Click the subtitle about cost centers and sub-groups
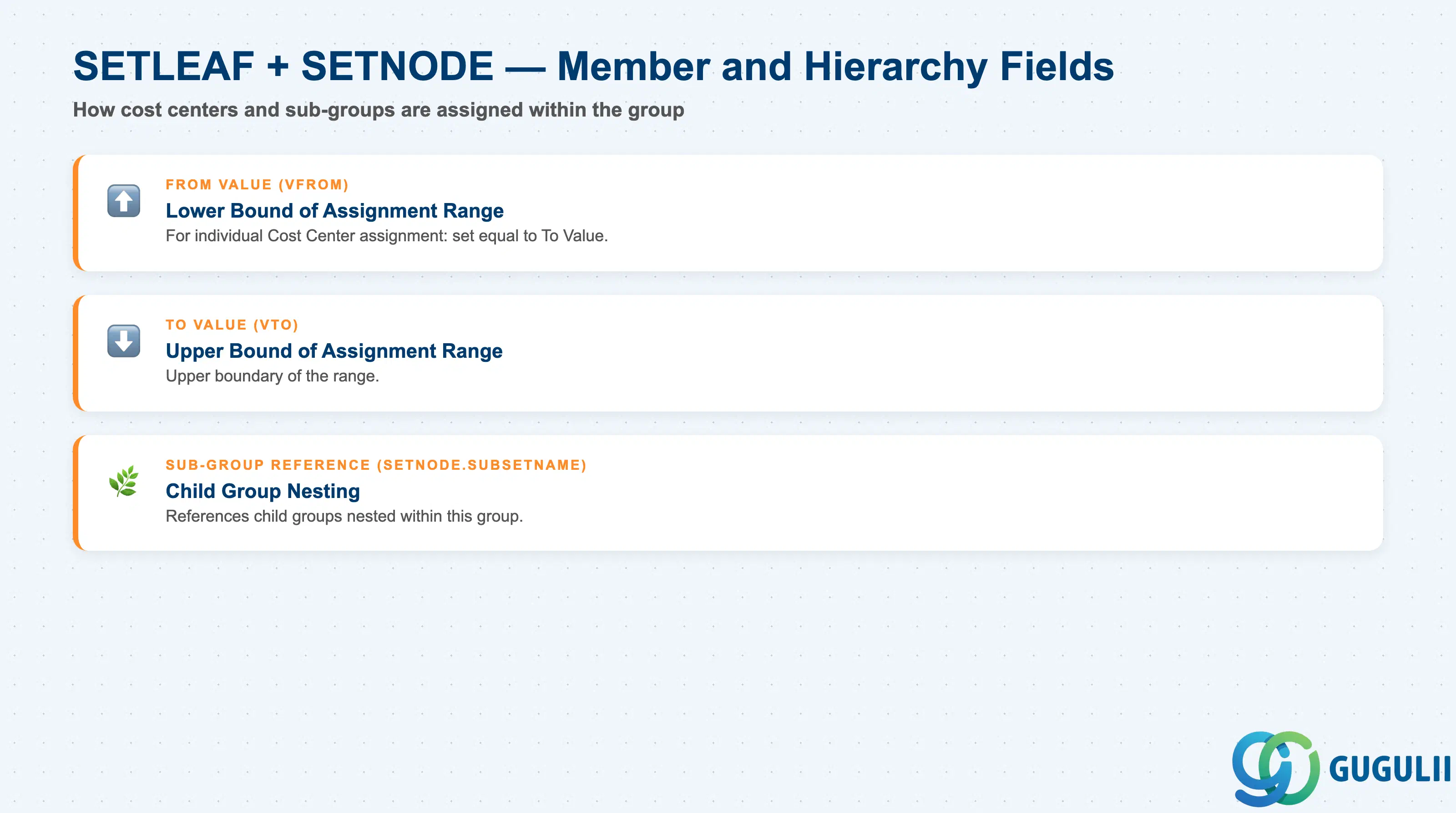This screenshot has width=1456, height=813. pyautogui.click(x=378, y=110)
